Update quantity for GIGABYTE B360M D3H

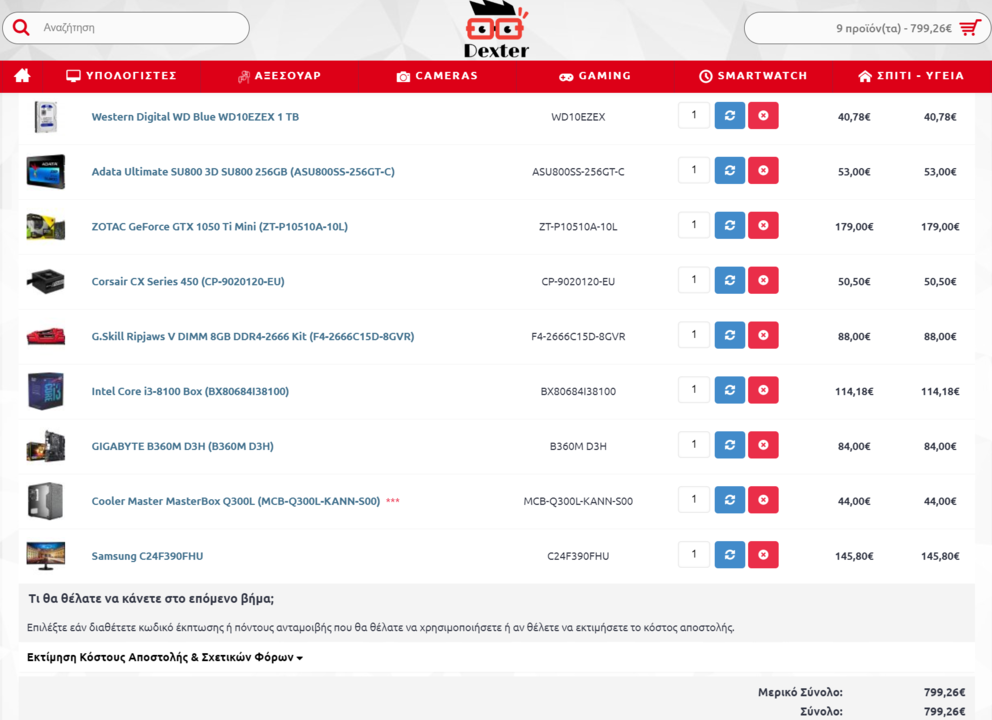729,445
